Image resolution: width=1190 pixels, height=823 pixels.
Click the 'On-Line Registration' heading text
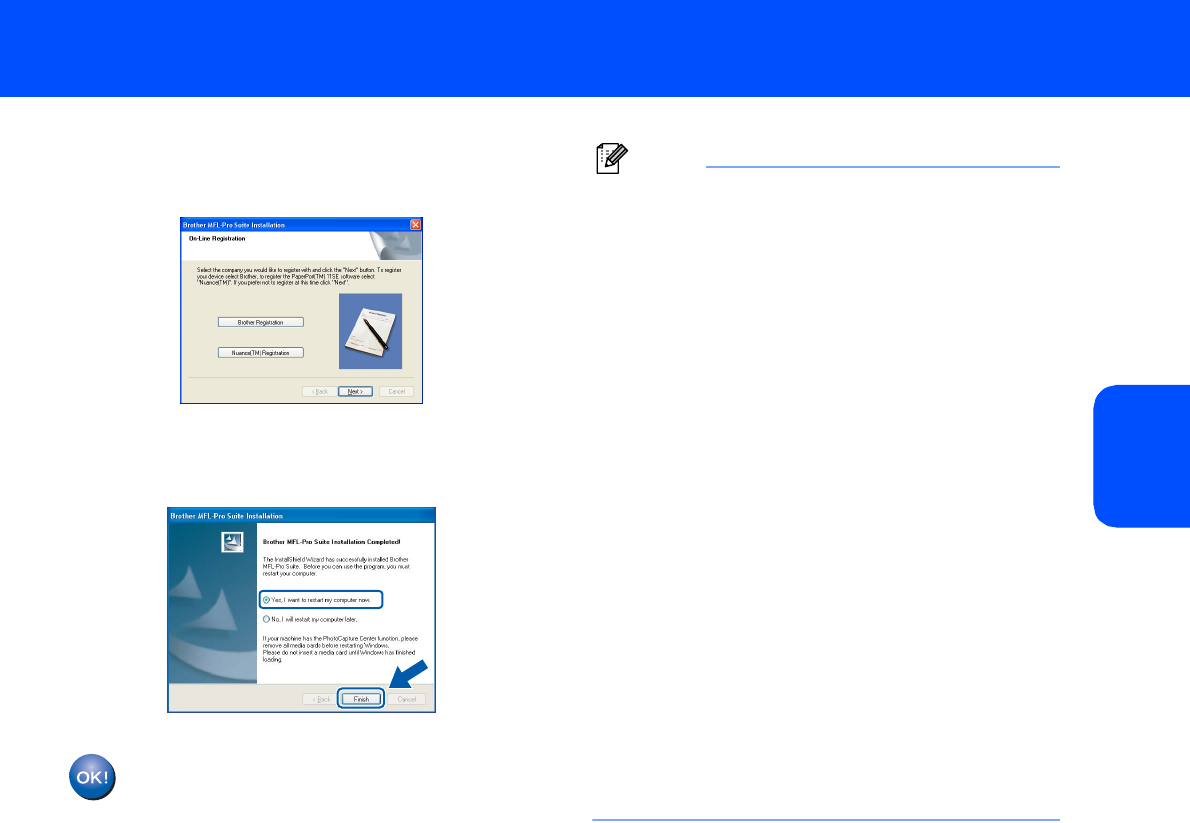217,238
